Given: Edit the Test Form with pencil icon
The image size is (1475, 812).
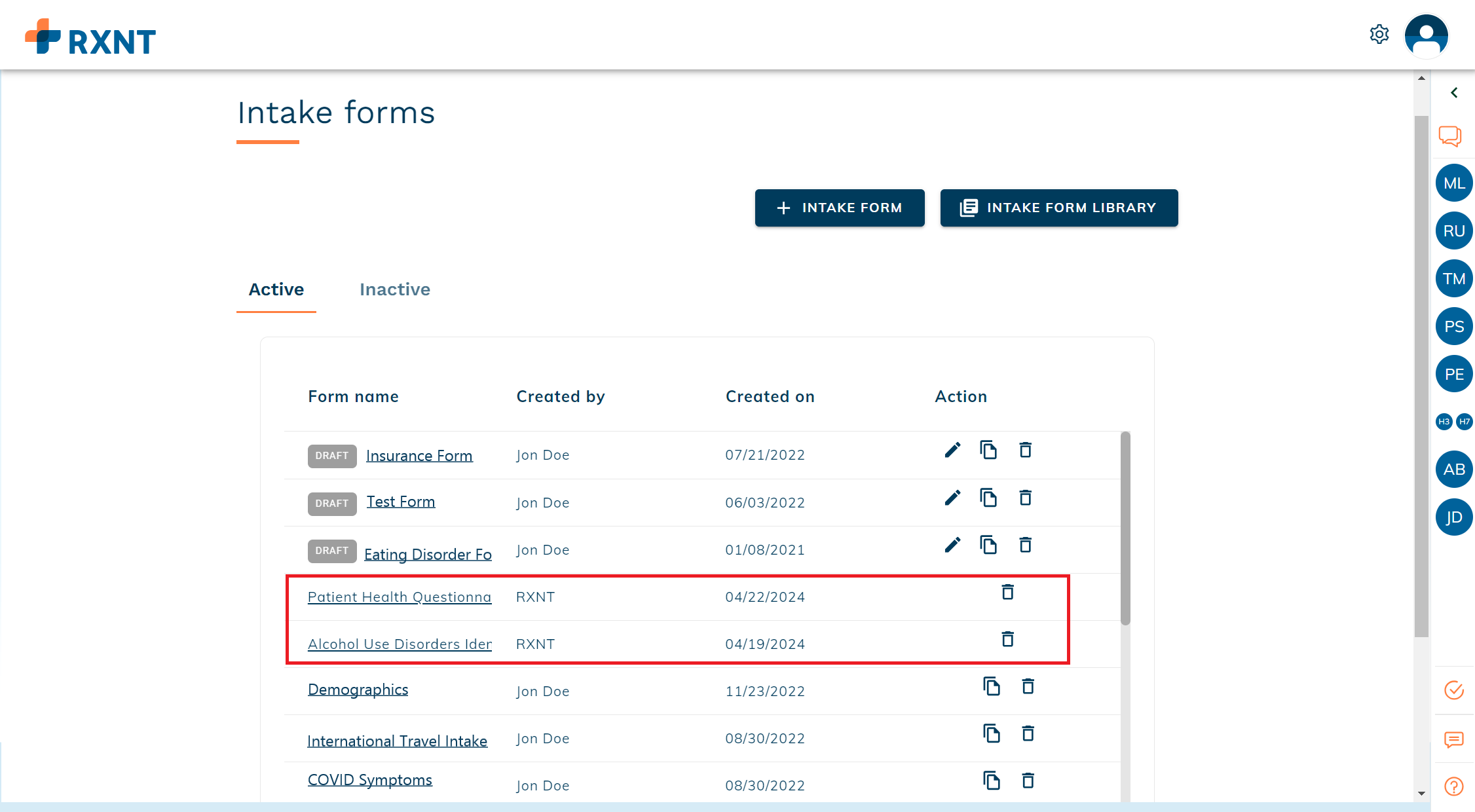Looking at the screenshot, I should click(953, 498).
